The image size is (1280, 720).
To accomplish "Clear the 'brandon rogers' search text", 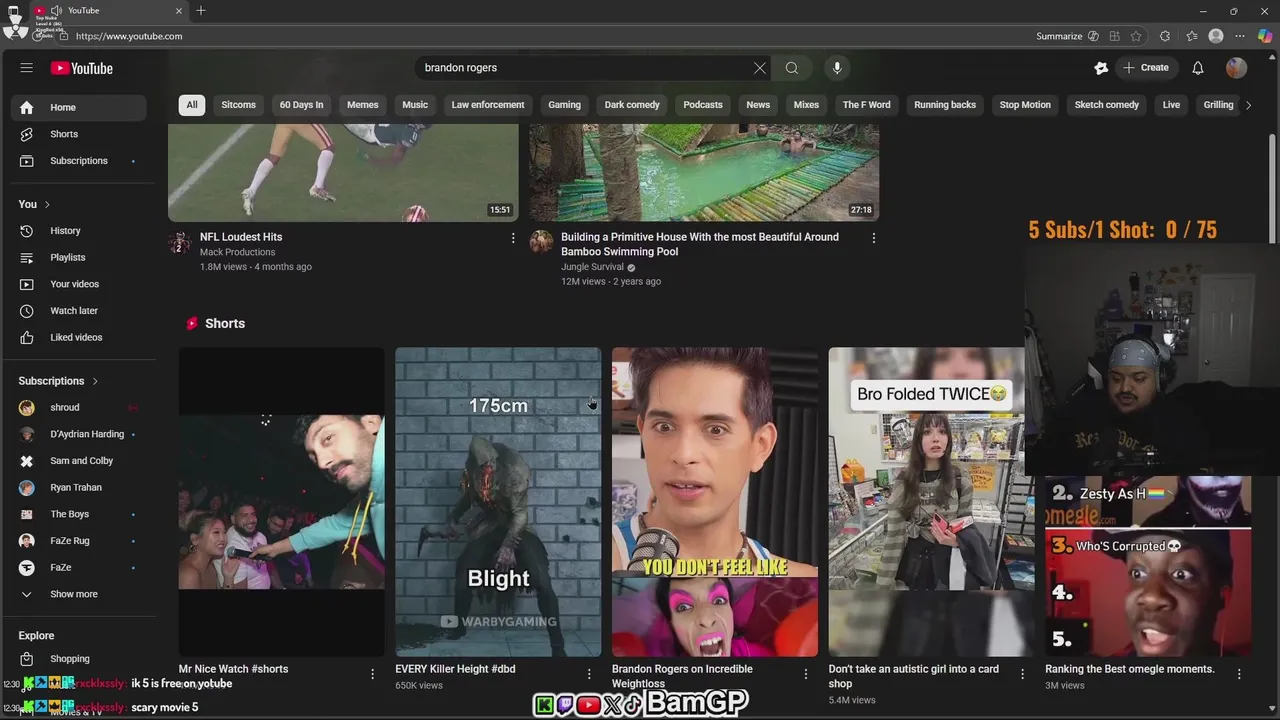I will (760, 68).
